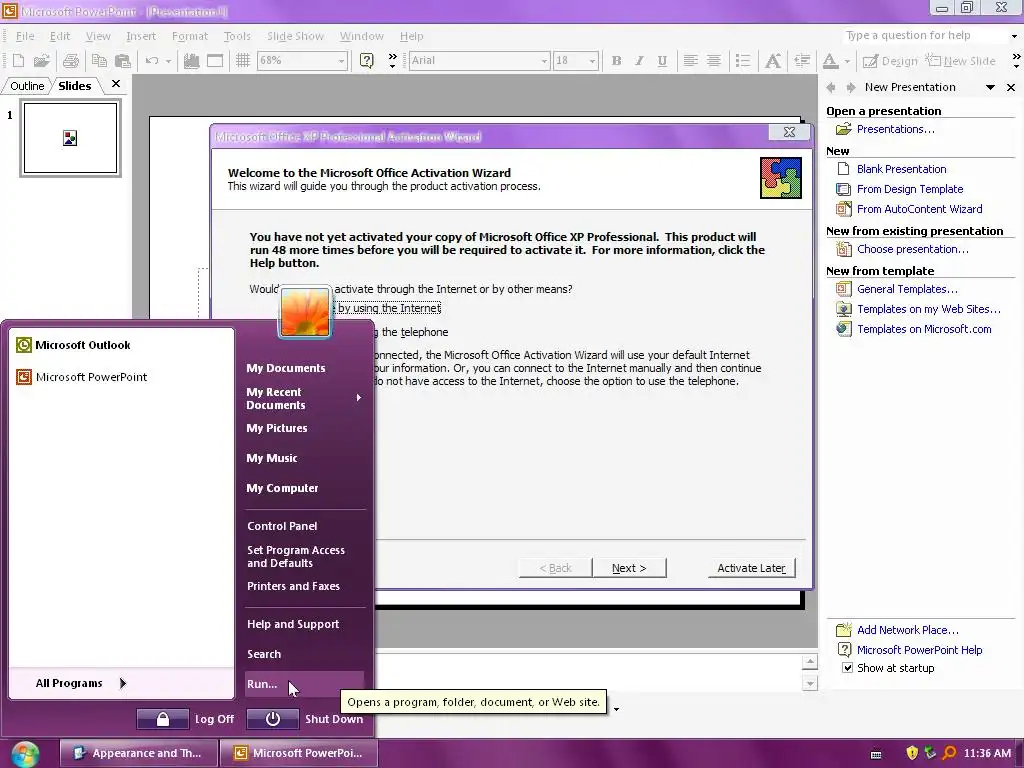Click the Forward arrow in task pane
The image size is (1024, 768).
pos(850,87)
